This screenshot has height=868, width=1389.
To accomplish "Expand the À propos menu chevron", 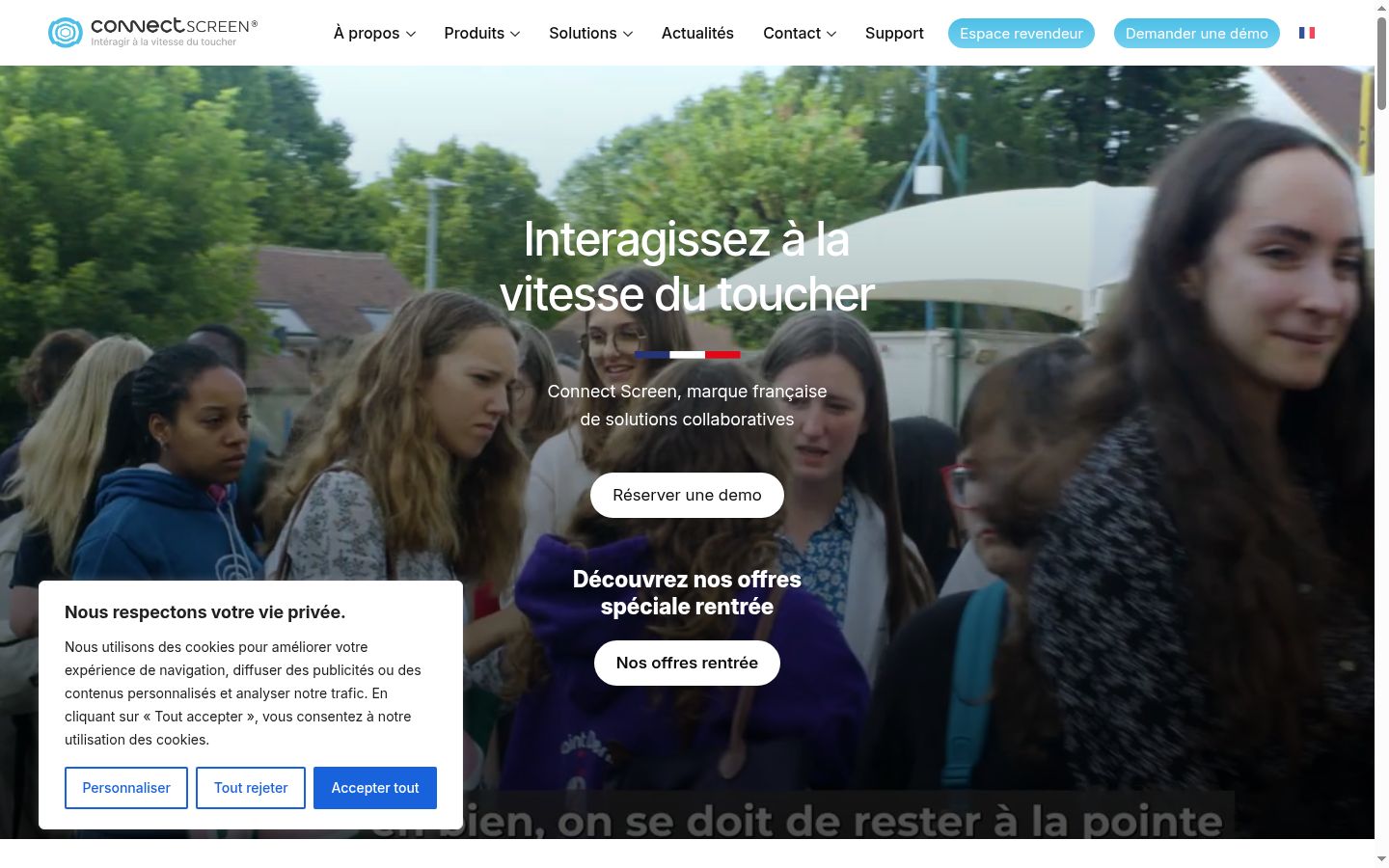I will (x=411, y=34).
